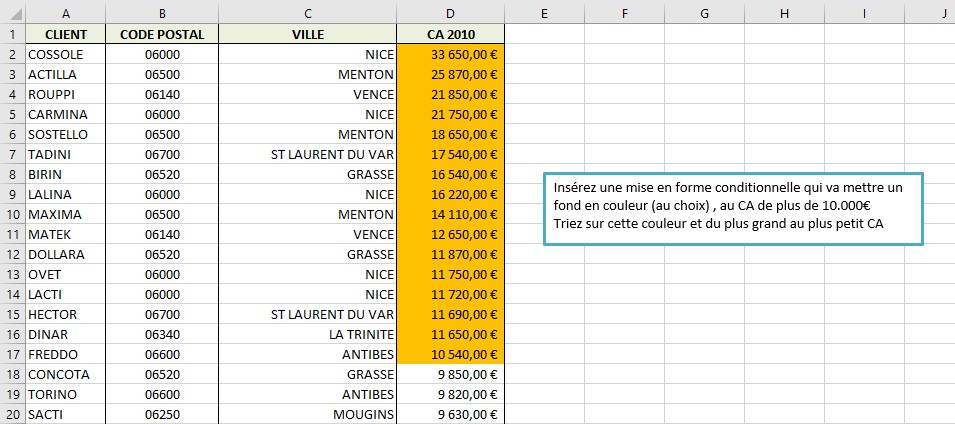This screenshot has height=424, width=955.
Task: Select column A header
Action: (x=66, y=14)
